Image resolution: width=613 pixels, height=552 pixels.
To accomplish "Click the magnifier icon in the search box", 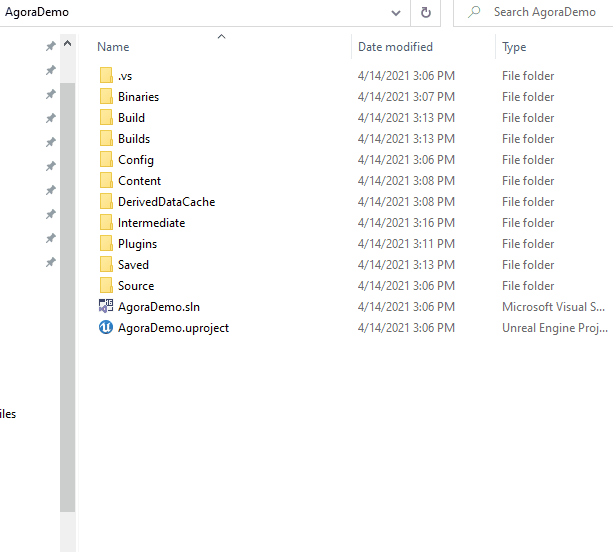I will pyautogui.click(x=474, y=12).
